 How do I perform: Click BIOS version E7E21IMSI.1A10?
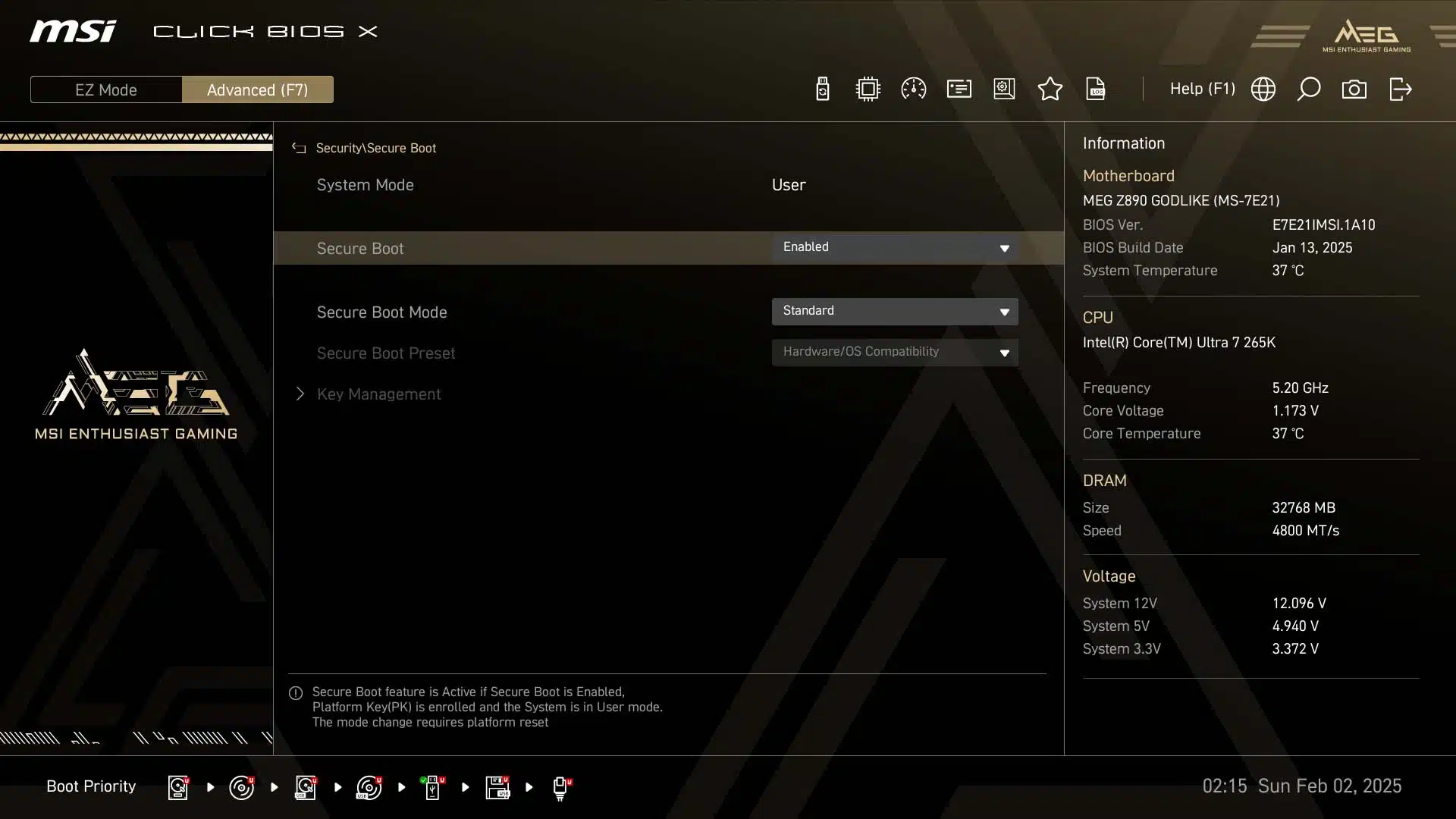coord(1323,225)
